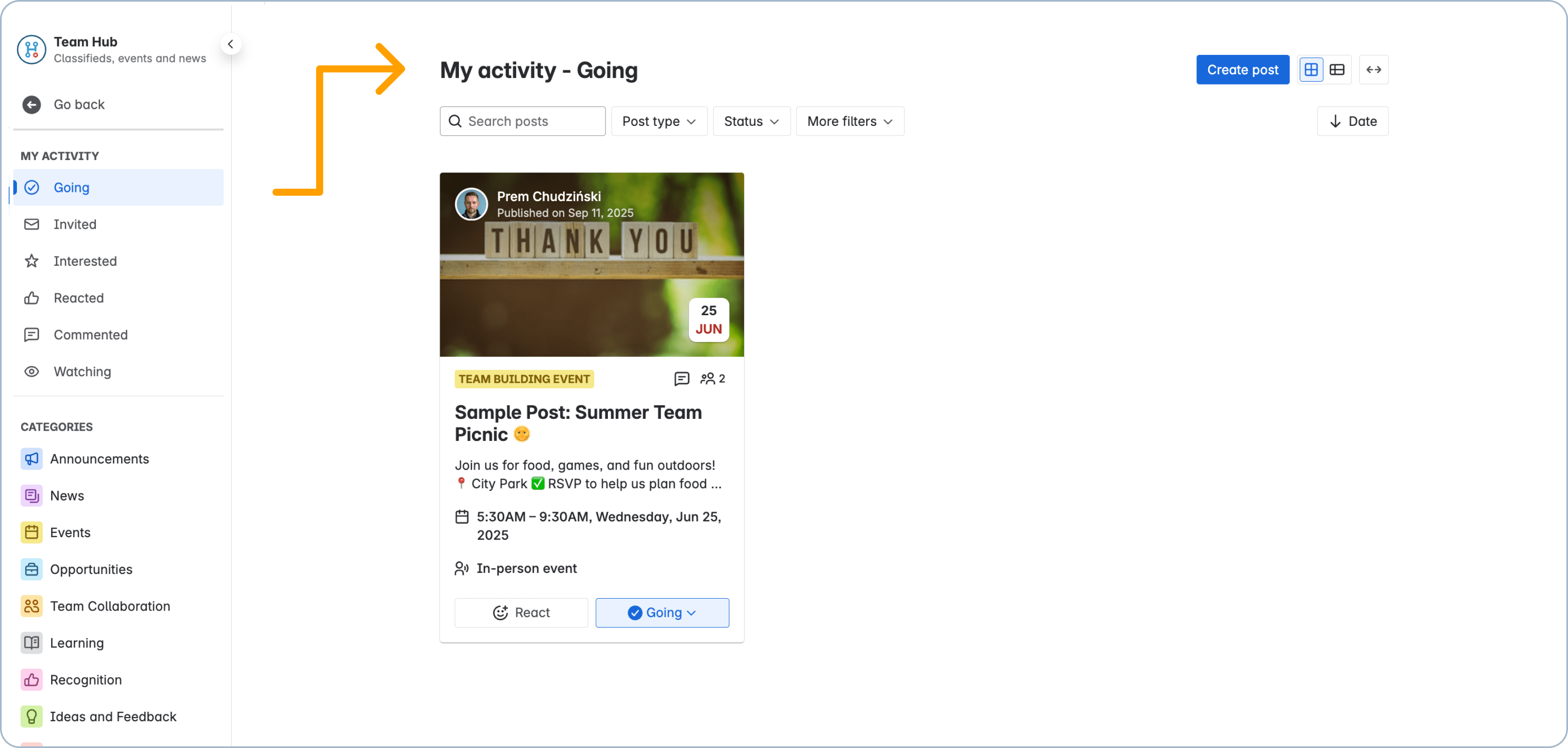The width and height of the screenshot is (1568, 748).
Task: Switch to grid view layout
Action: pyautogui.click(x=1311, y=69)
